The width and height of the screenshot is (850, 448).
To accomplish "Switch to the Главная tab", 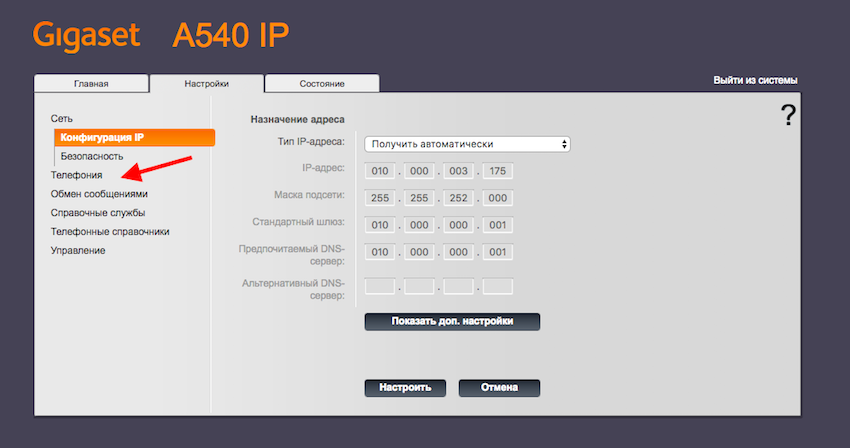I will pyautogui.click(x=91, y=84).
